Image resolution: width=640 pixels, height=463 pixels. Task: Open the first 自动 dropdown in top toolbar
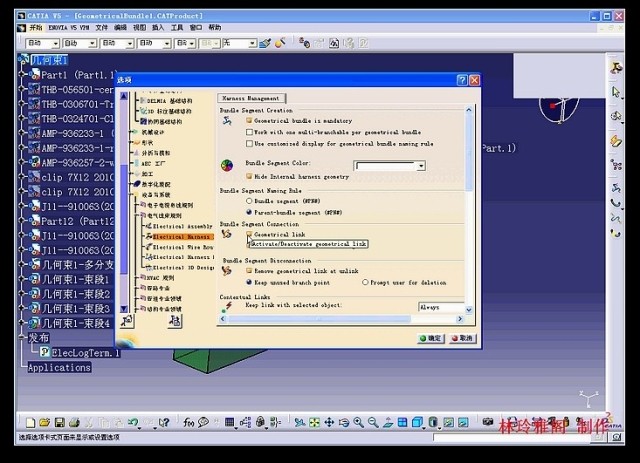pyautogui.click(x=56, y=43)
